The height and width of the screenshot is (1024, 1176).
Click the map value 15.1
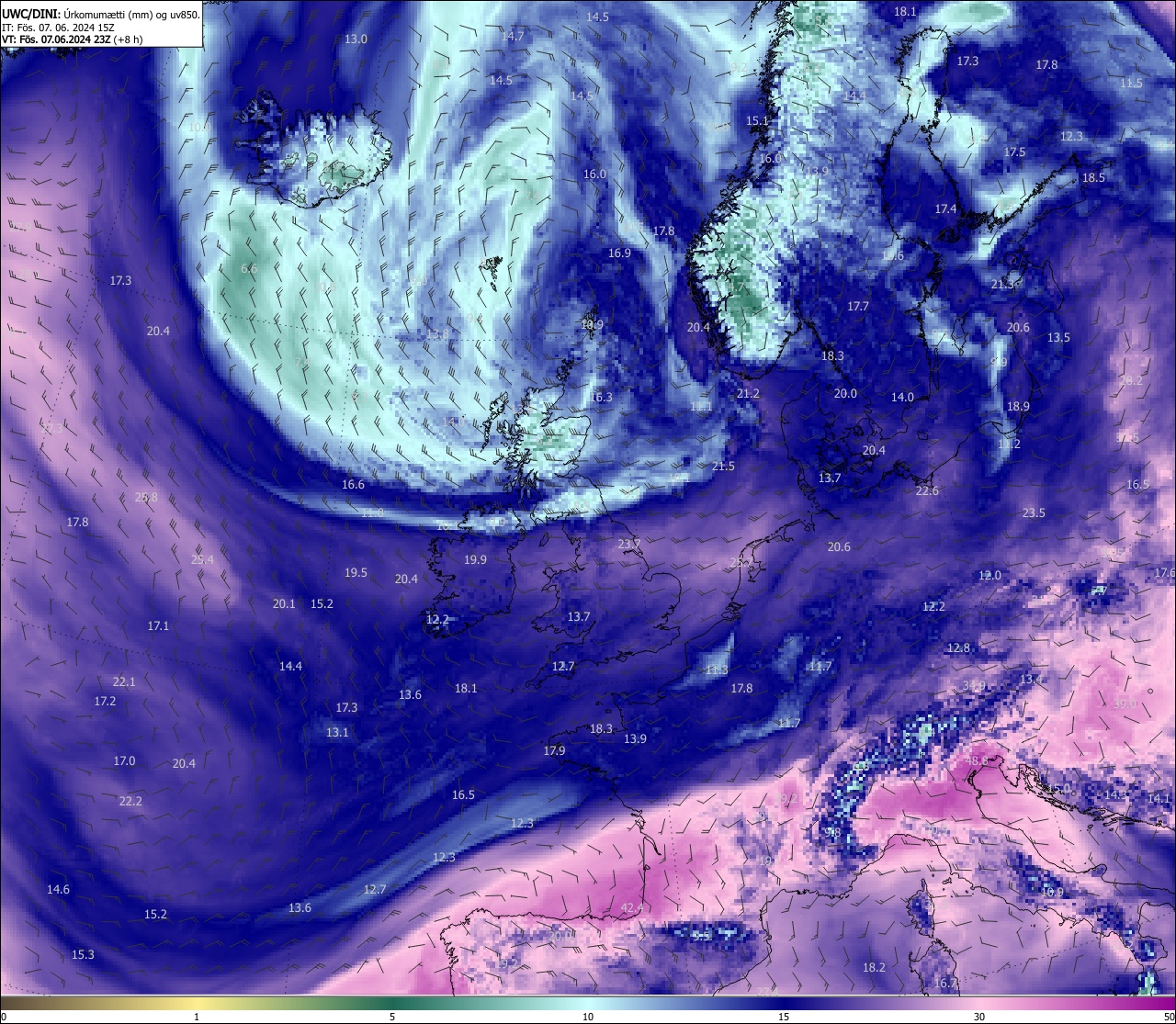757,120
